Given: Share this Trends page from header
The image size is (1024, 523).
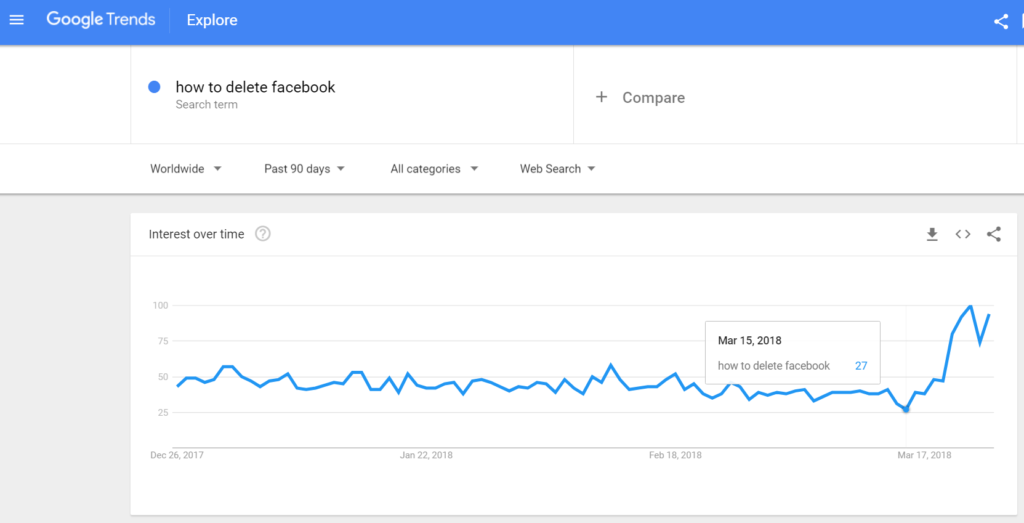Looking at the screenshot, I should tap(1001, 21).
